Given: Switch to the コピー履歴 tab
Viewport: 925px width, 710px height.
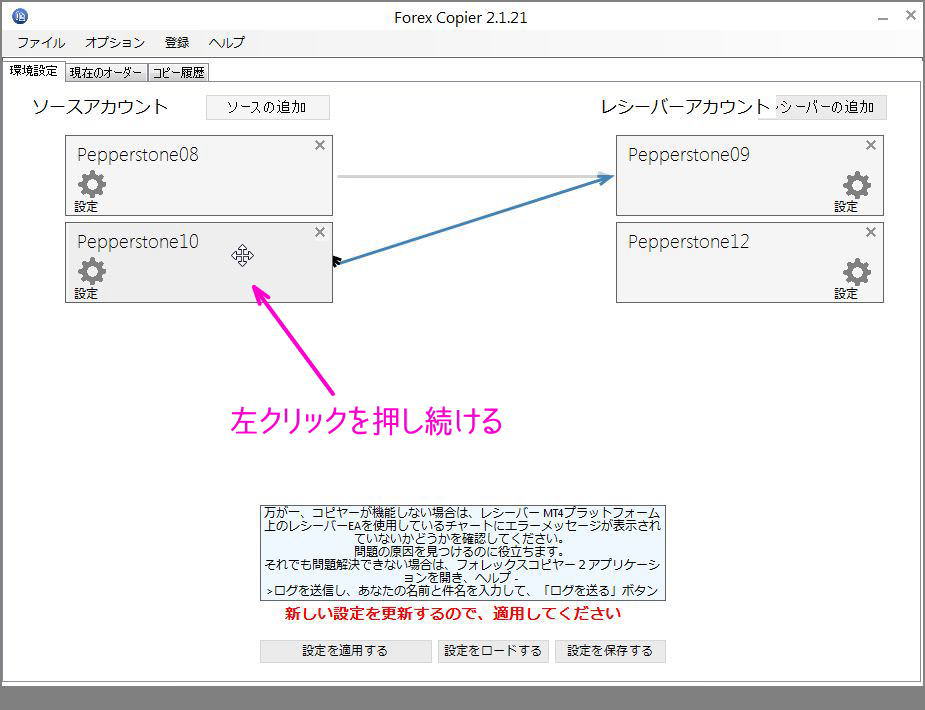Looking at the screenshot, I should [180, 71].
